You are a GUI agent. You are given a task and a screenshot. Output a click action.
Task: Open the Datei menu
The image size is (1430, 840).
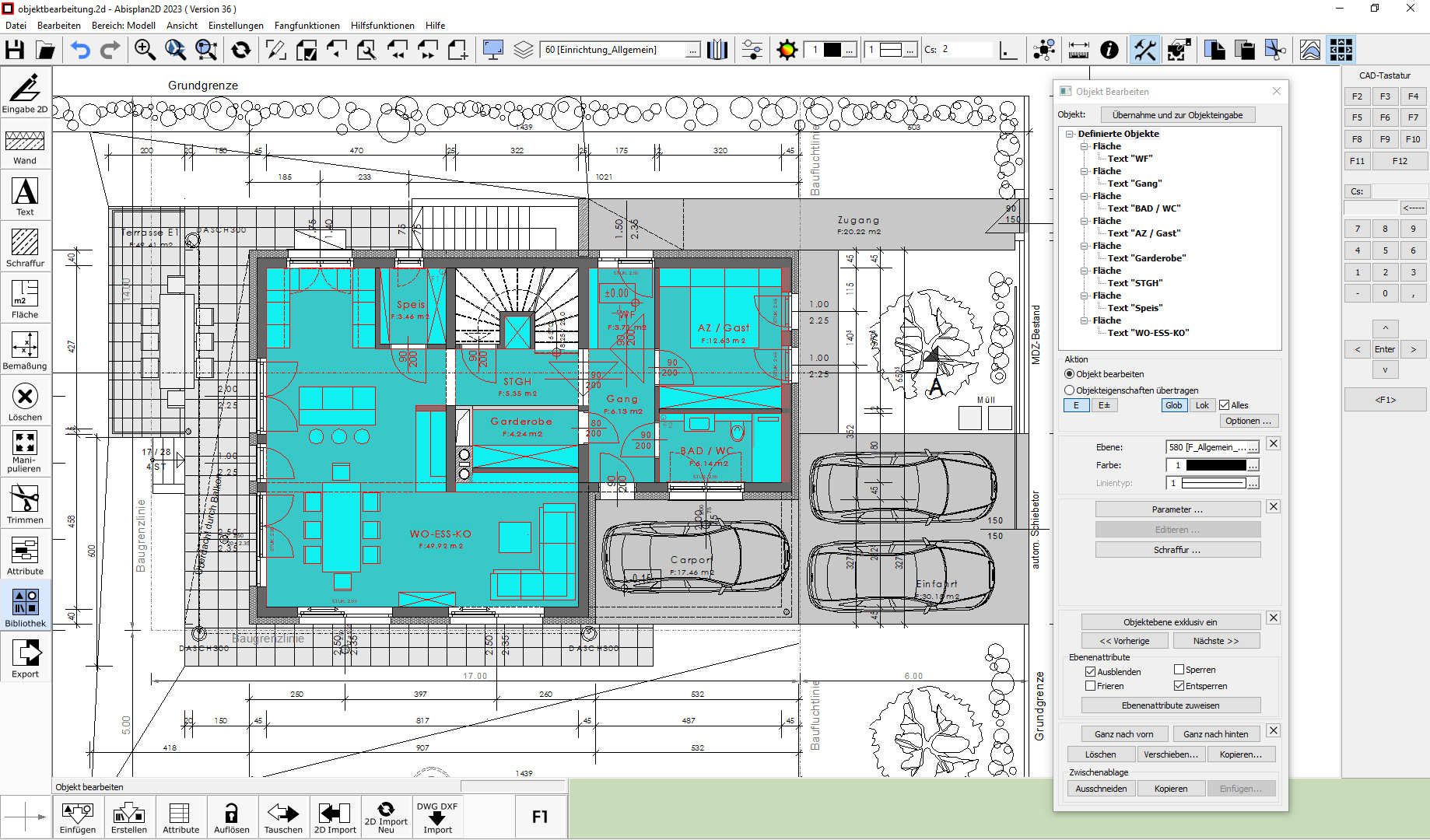pos(16,26)
